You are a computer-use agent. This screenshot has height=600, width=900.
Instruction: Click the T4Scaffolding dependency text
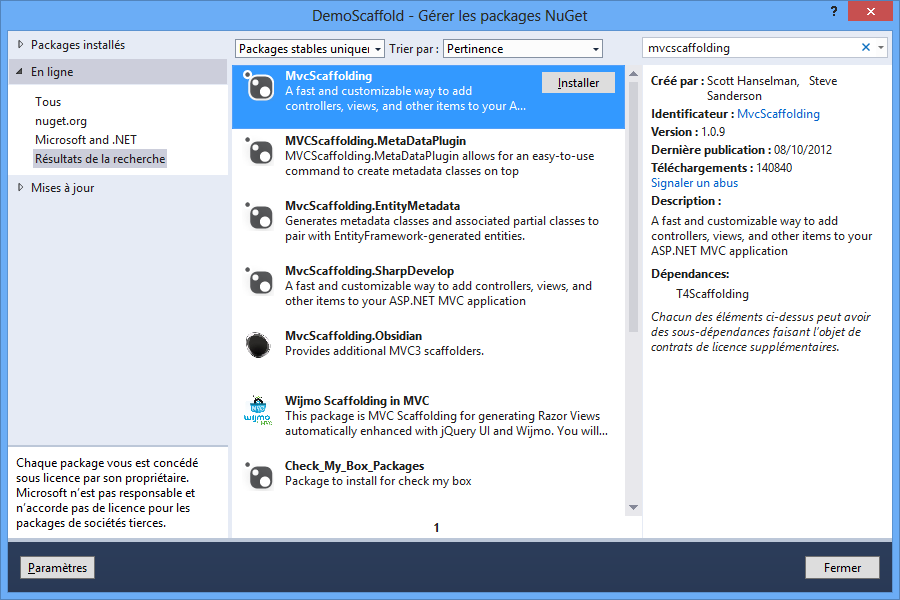click(x=712, y=293)
